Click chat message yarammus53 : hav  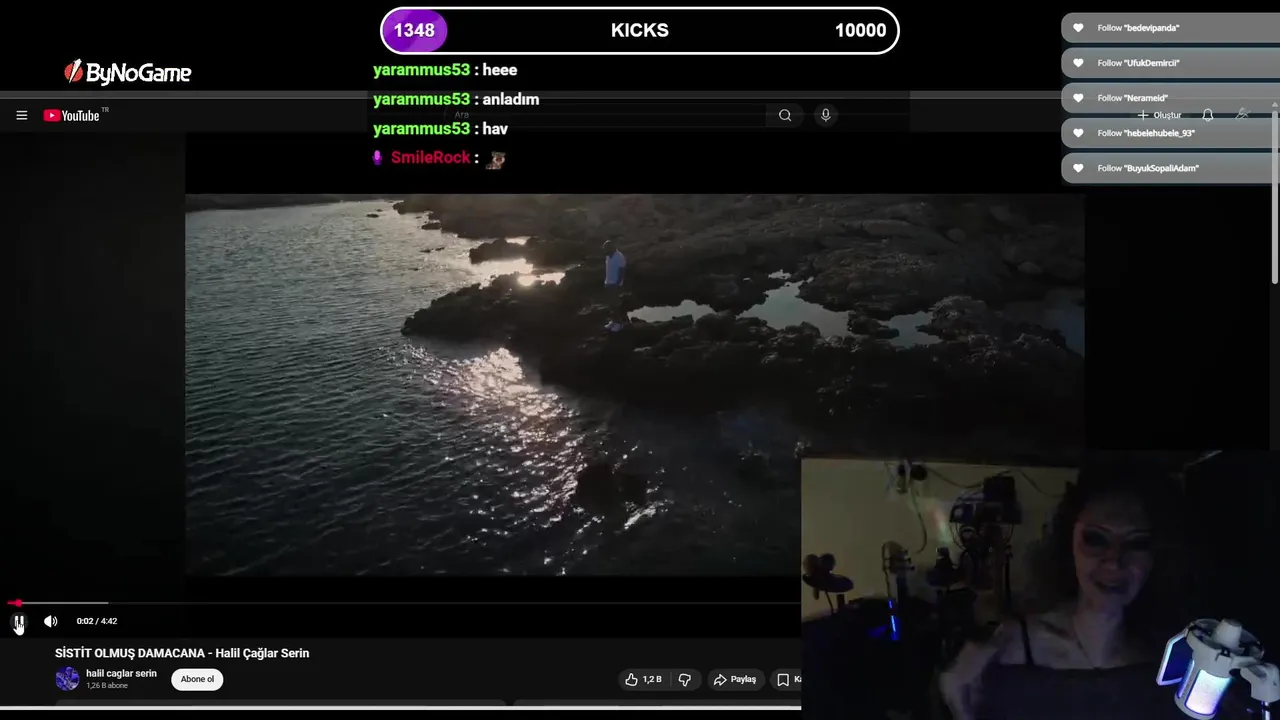coord(441,129)
